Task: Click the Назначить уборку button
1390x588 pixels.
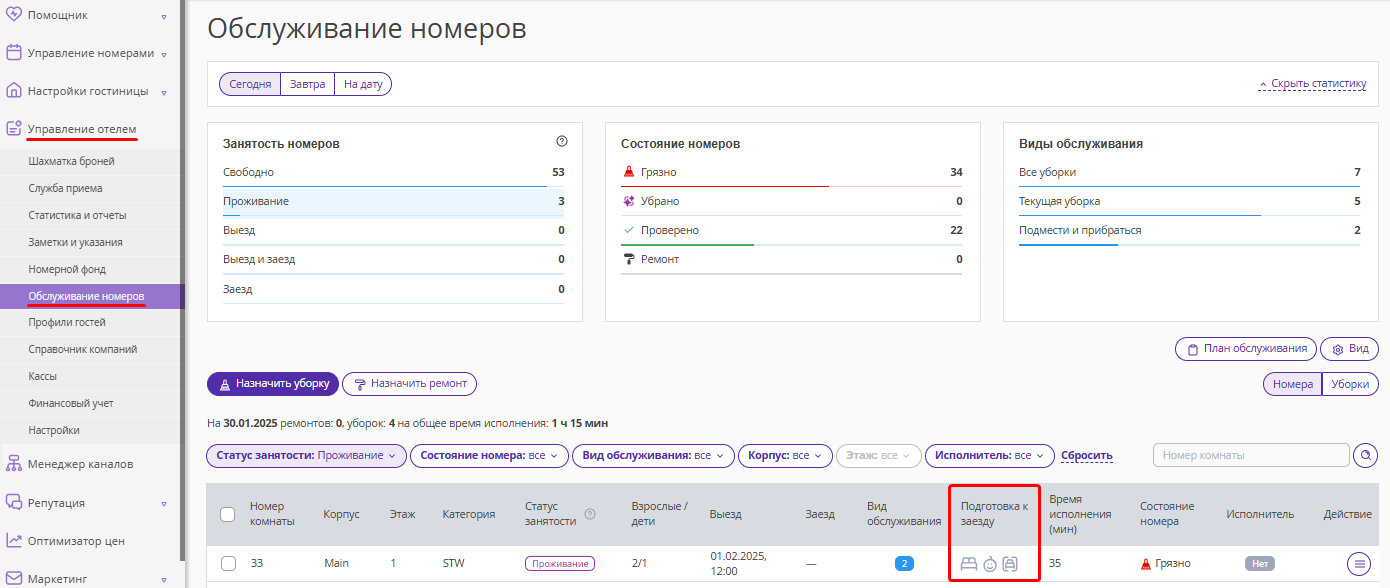Action: tap(273, 383)
